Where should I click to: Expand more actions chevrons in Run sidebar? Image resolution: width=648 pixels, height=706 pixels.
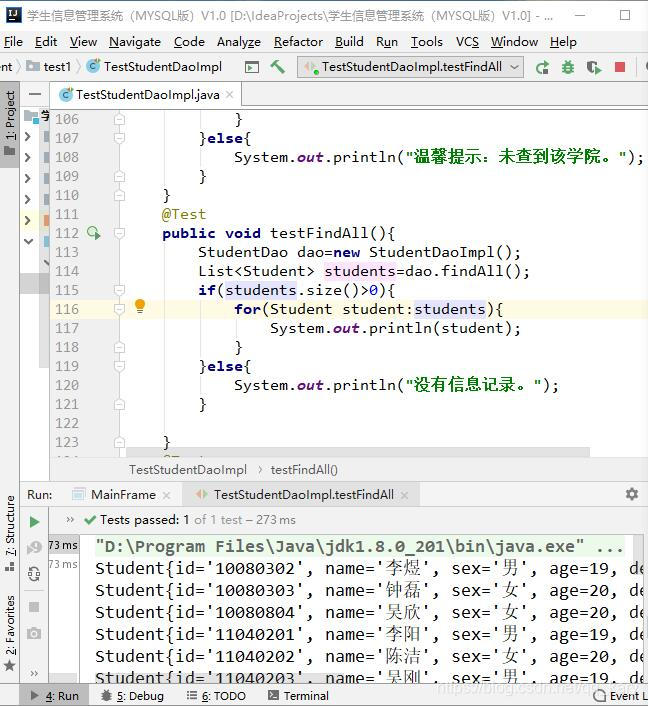[34, 673]
